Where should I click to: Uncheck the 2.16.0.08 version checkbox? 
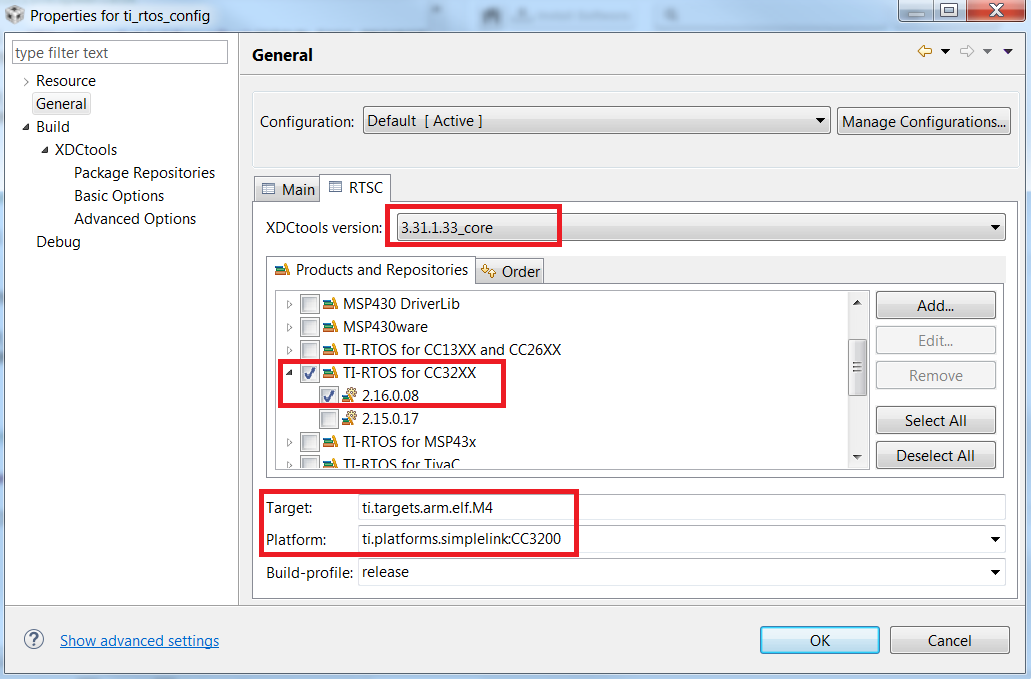pyautogui.click(x=329, y=396)
